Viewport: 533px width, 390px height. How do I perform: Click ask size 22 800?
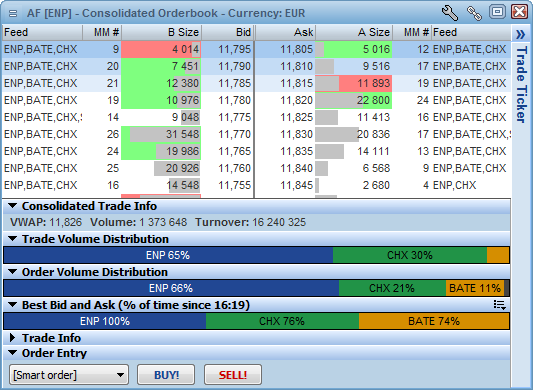point(373,100)
